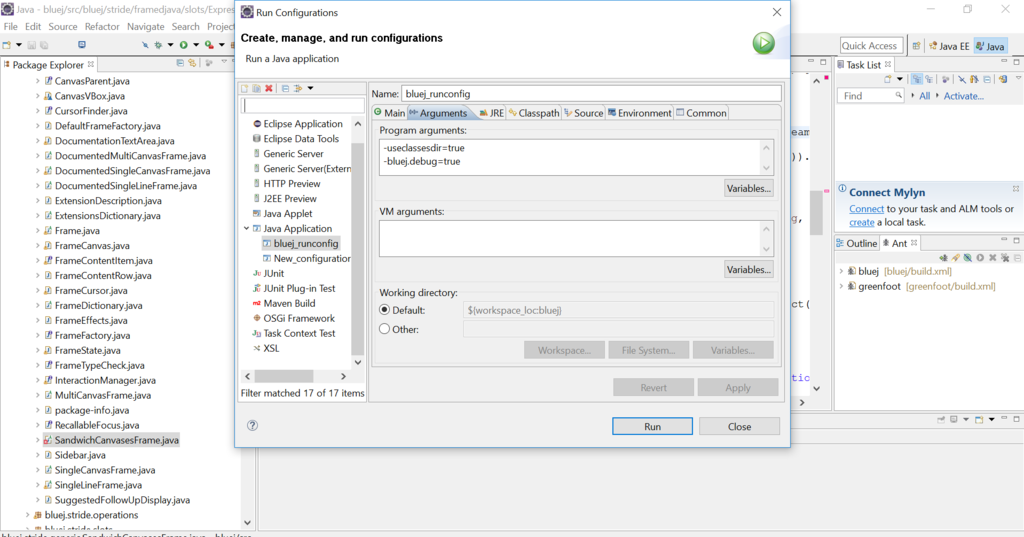The width and height of the screenshot is (1024, 537).
Task: Click the green Run button in Eclipse toolbar
Action: 184,44
